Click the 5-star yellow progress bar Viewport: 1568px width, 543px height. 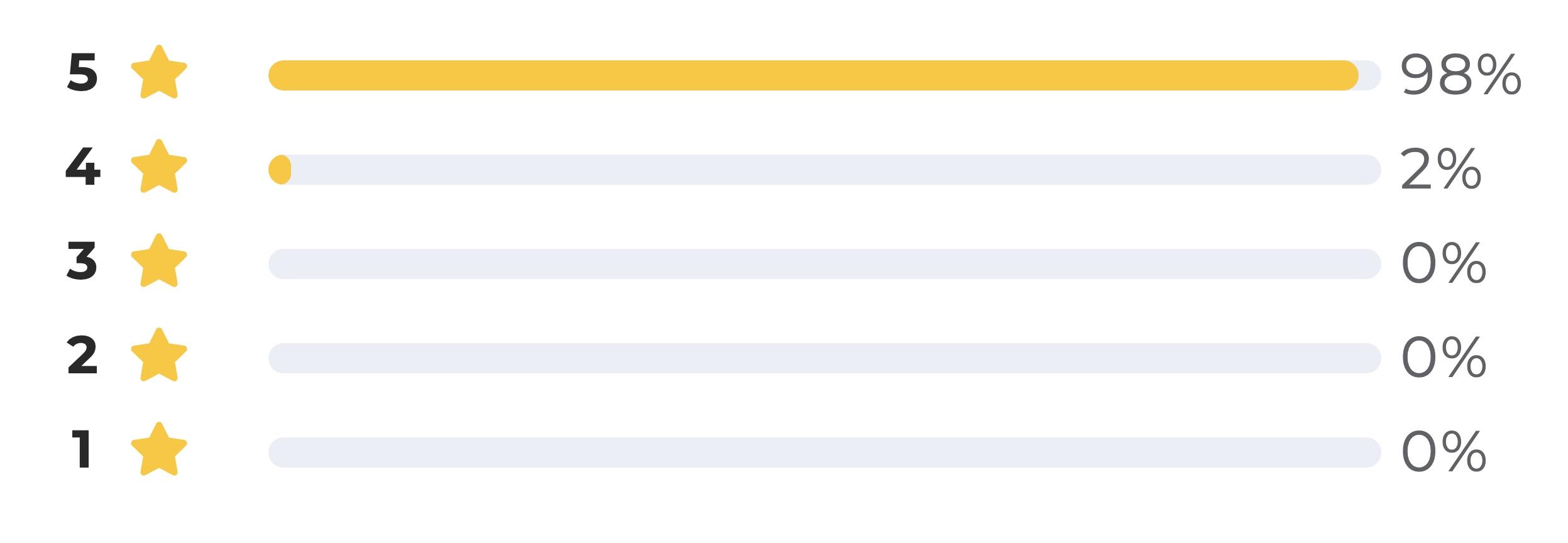tap(814, 75)
